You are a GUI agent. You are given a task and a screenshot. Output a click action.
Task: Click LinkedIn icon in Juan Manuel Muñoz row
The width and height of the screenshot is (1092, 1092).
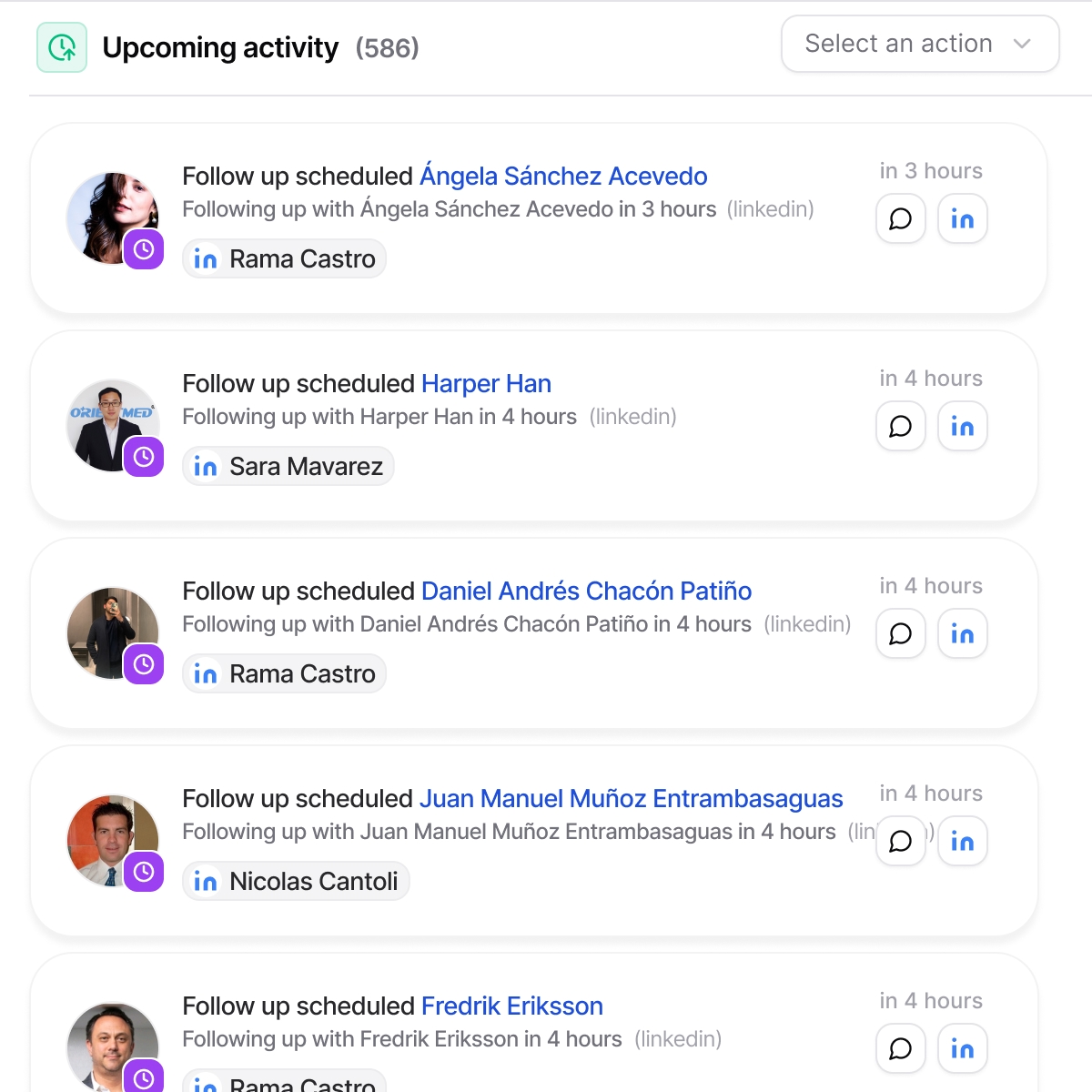[x=963, y=841]
